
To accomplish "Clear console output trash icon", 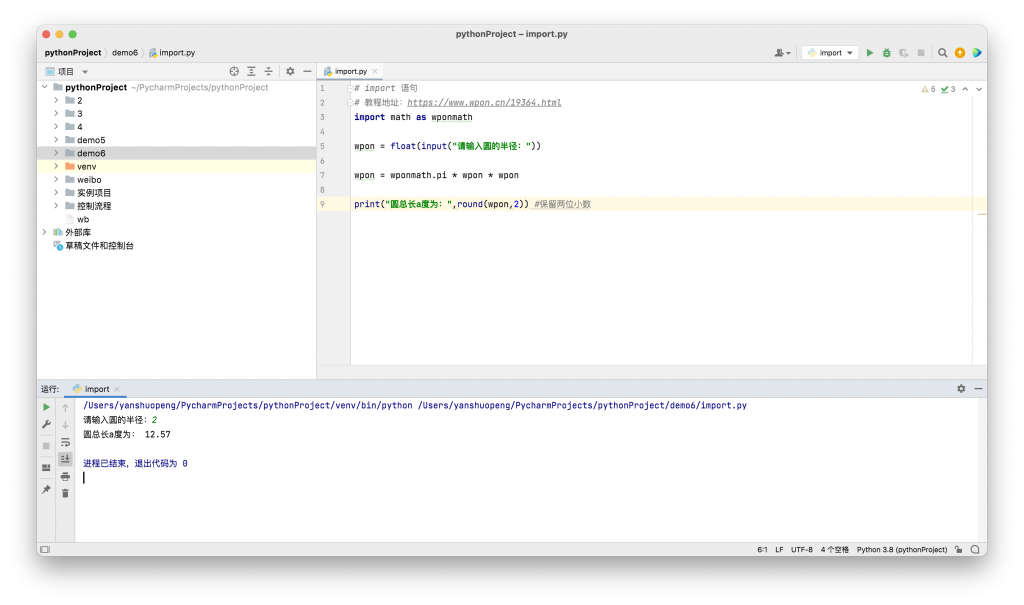I will click(x=65, y=493).
